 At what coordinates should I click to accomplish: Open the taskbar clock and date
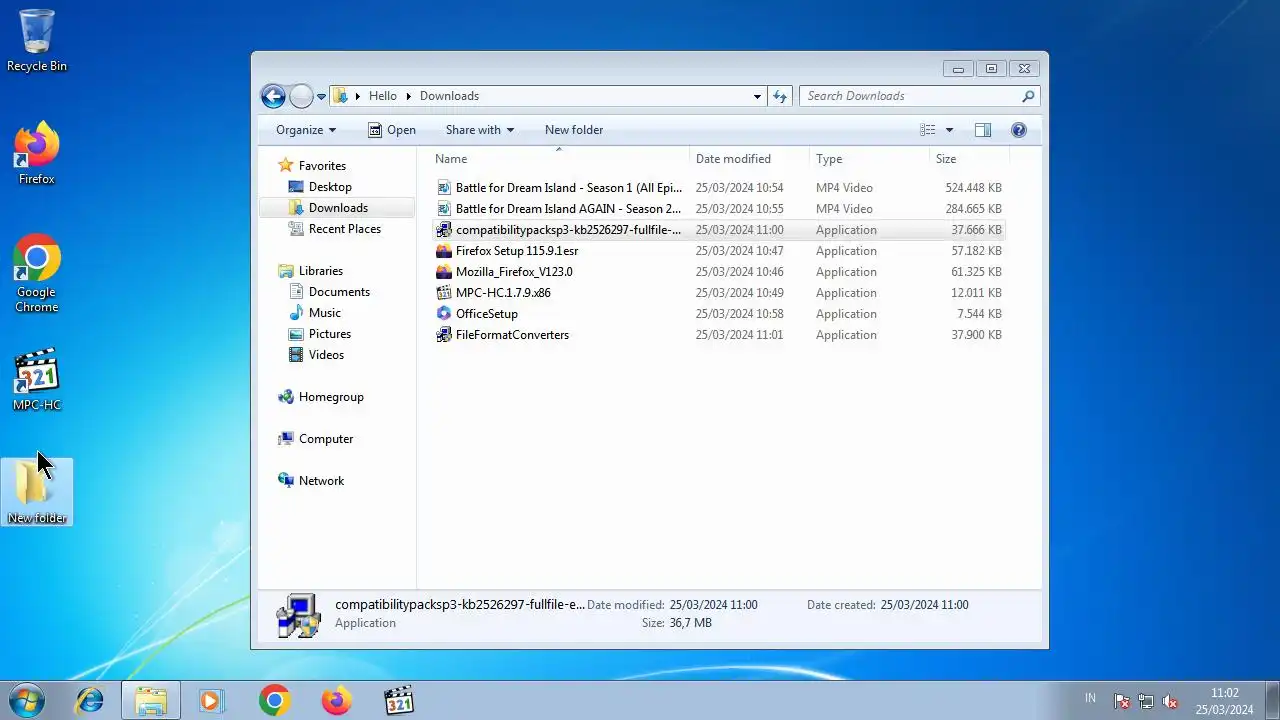click(x=1224, y=701)
